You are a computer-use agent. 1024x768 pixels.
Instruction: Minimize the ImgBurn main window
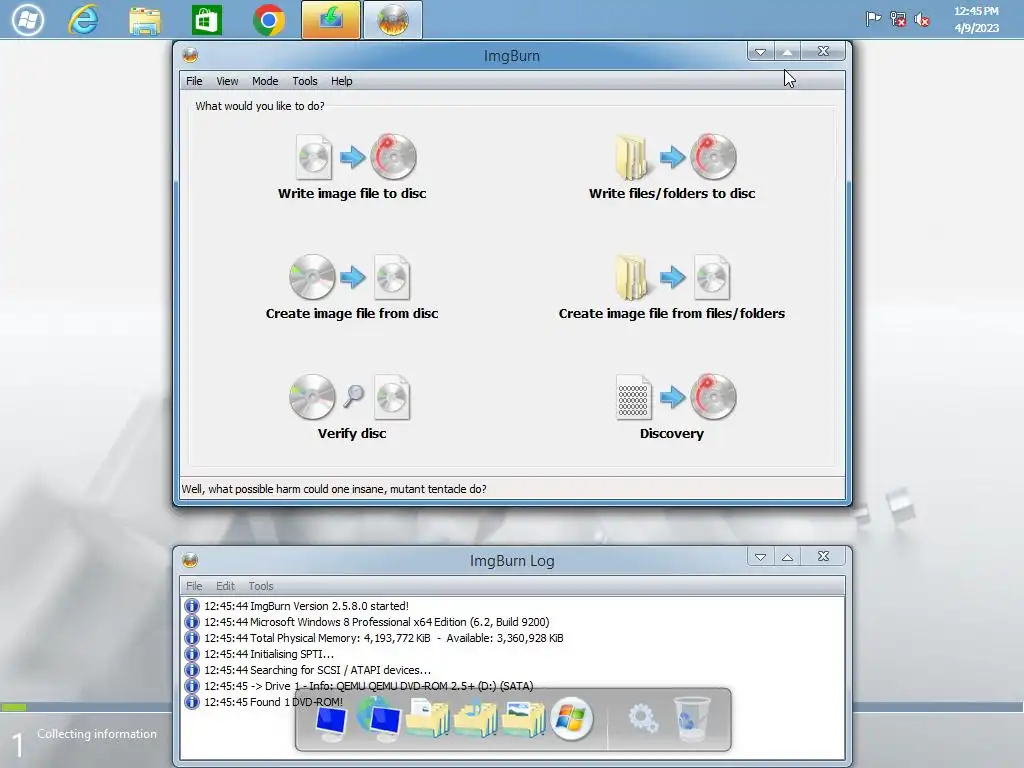click(x=760, y=52)
